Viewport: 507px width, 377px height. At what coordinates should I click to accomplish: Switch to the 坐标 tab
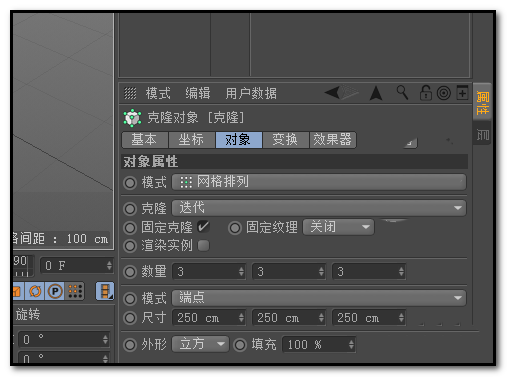[x=191, y=139]
